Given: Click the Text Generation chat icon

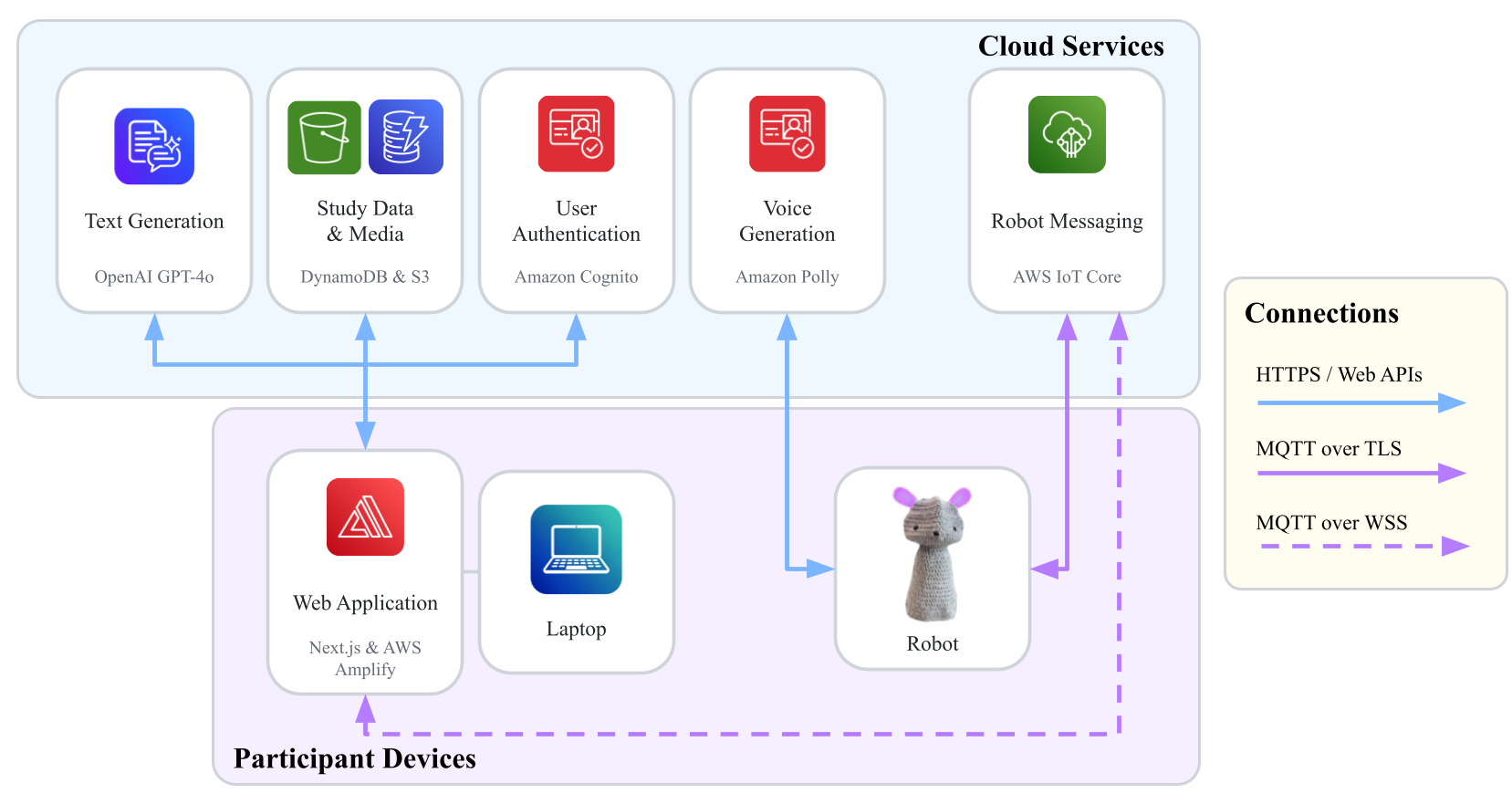Looking at the screenshot, I should point(154,146).
